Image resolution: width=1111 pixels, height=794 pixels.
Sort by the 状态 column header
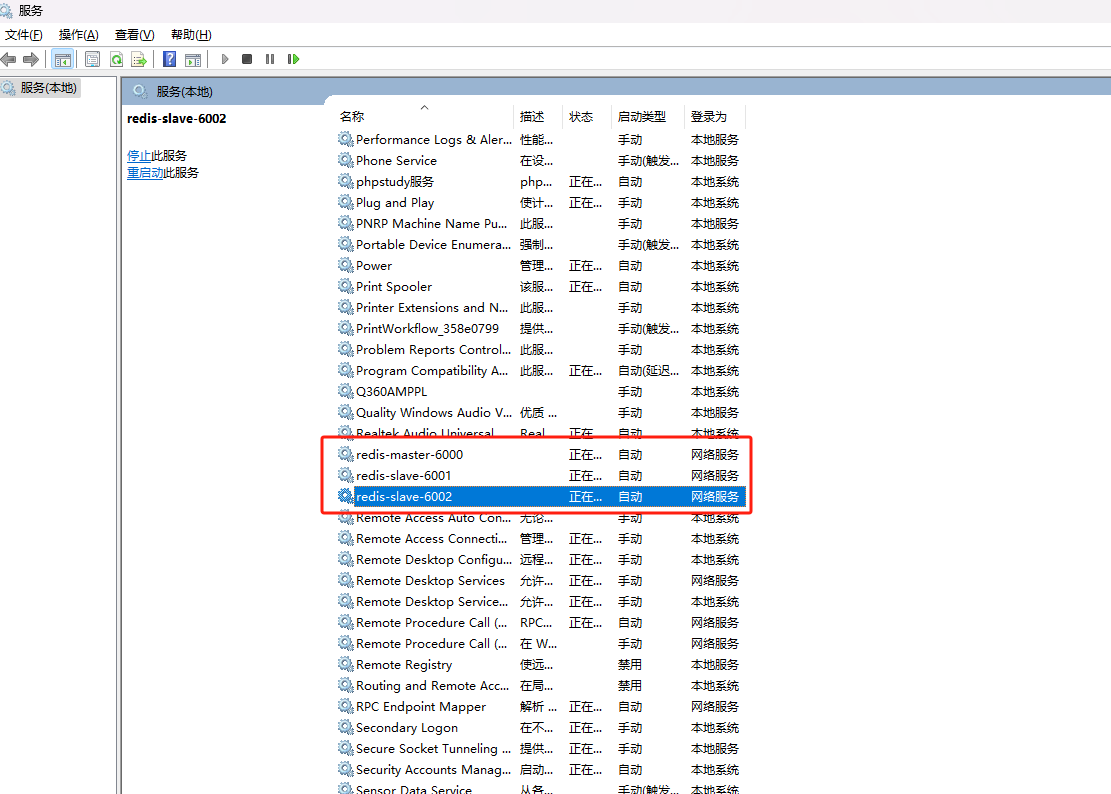click(x=581, y=117)
